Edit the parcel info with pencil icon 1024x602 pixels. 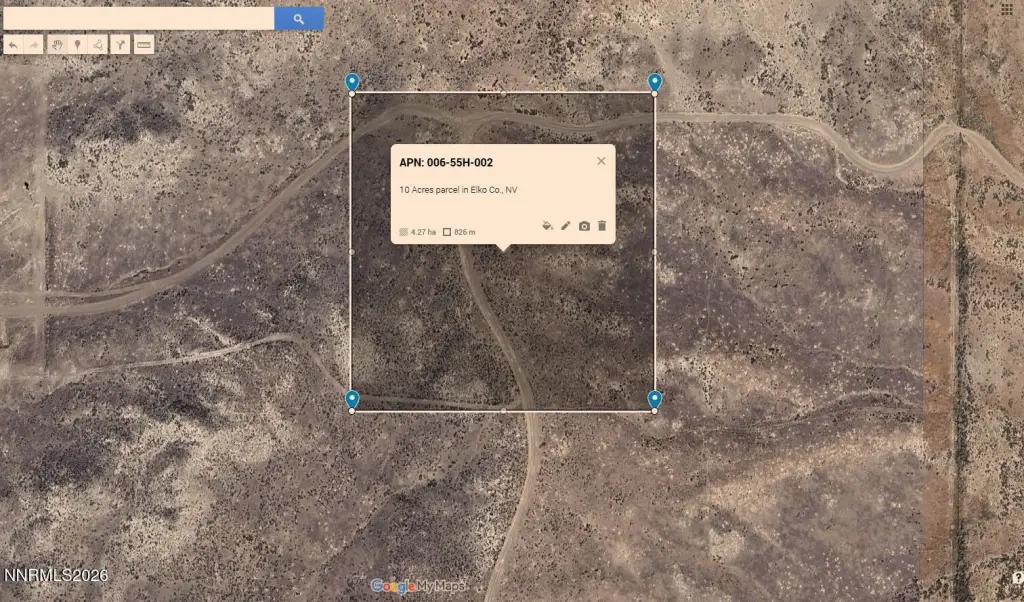tap(565, 226)
